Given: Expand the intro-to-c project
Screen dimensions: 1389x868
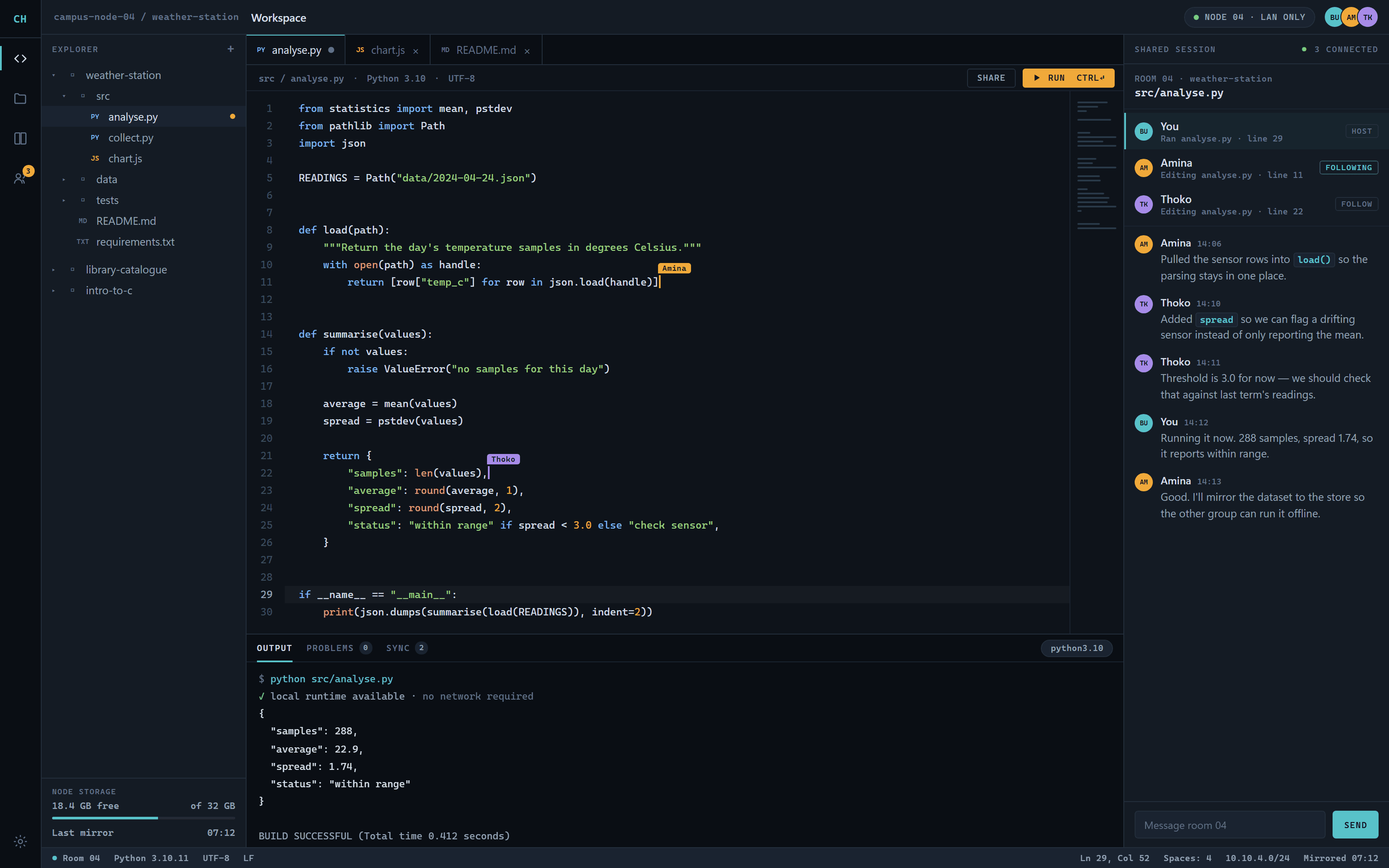Looking at the screenshot, I should point(54,290).
